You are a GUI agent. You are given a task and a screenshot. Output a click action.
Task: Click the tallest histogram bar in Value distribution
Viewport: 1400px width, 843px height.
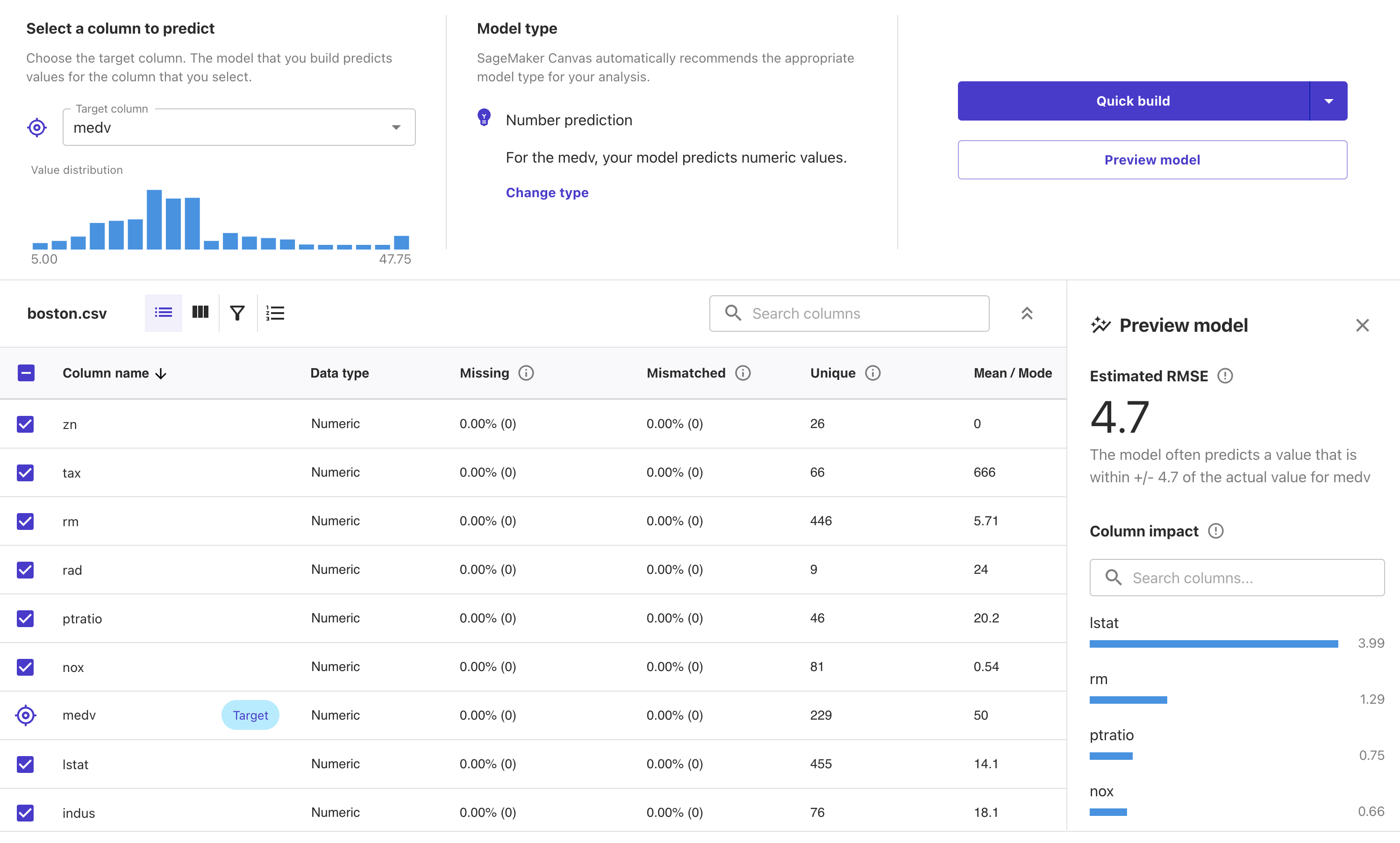pyautogui.click(x=154, y=219)
